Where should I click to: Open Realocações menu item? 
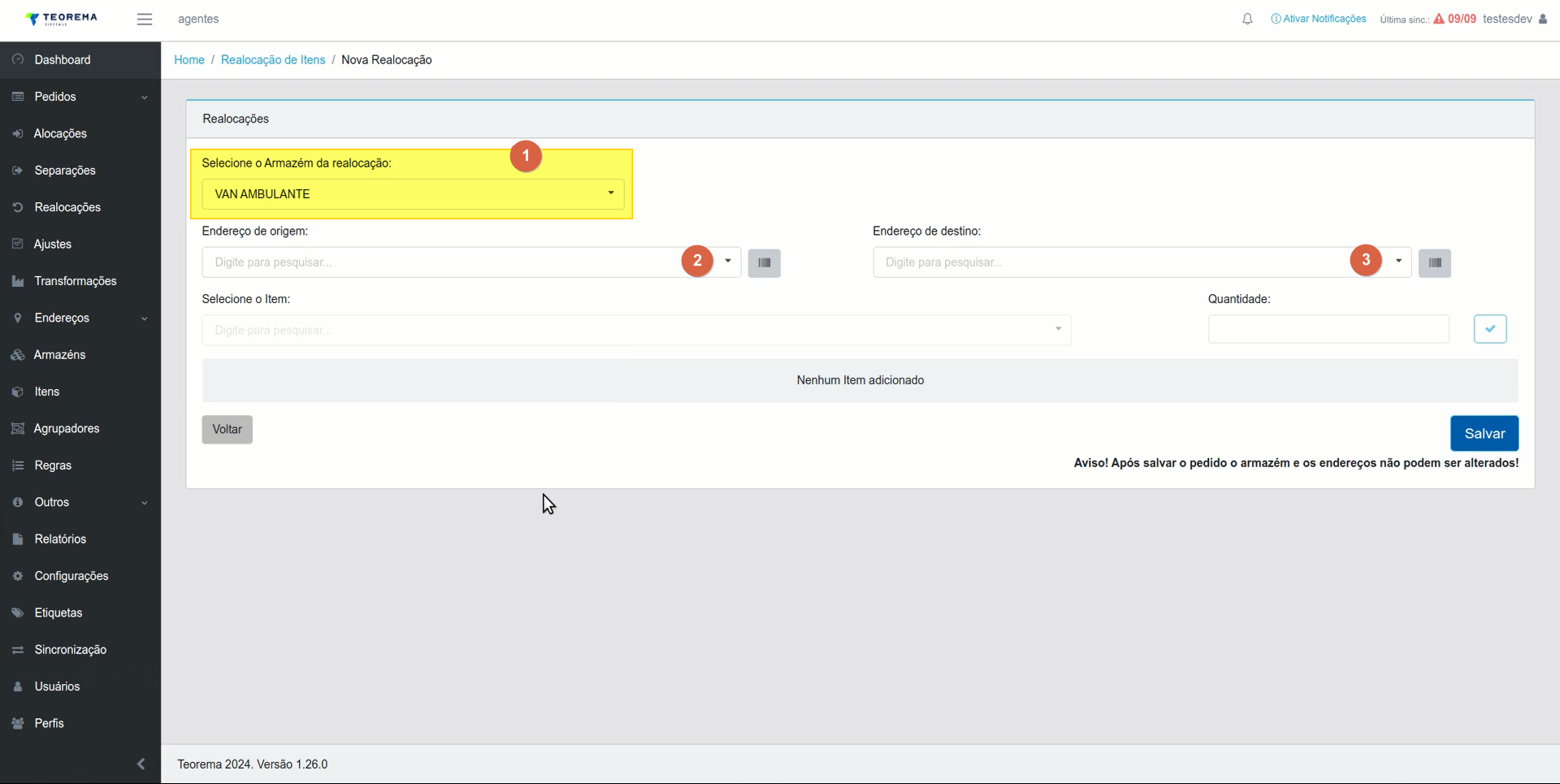80,207
